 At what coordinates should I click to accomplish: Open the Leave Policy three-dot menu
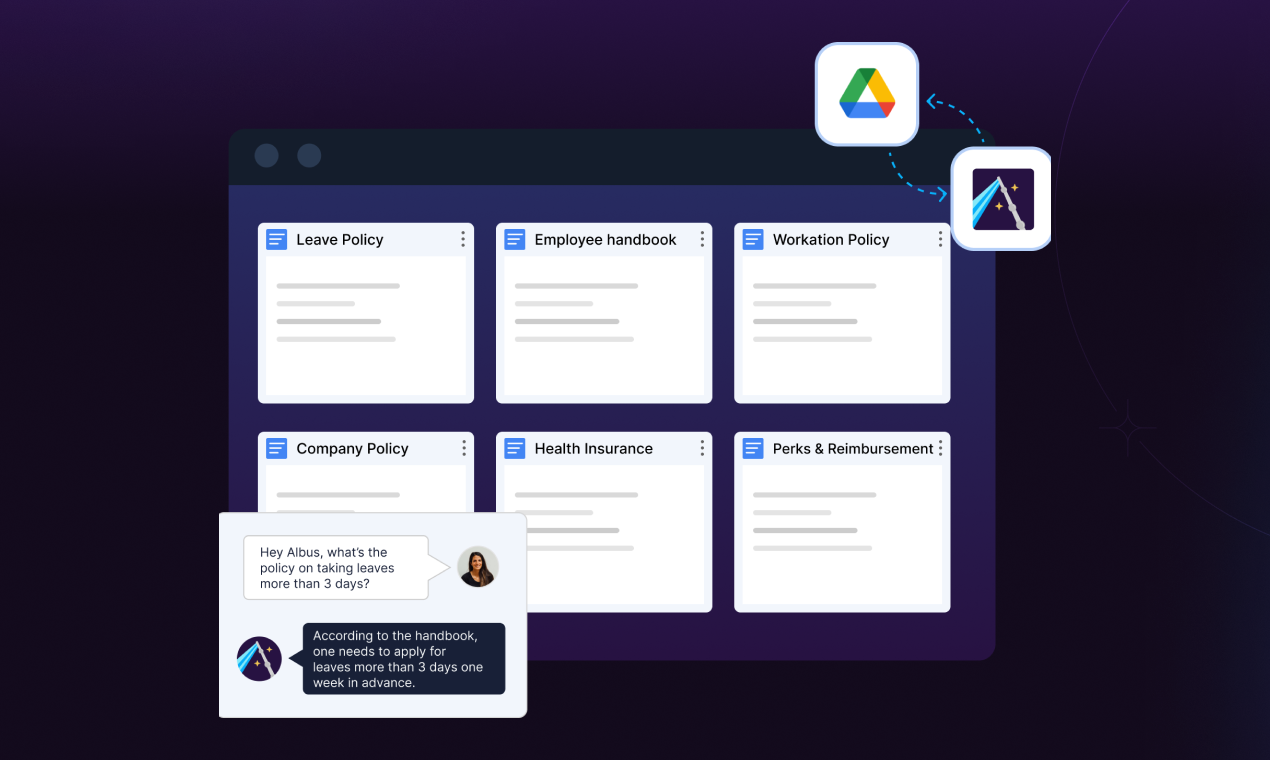point(463,239)
